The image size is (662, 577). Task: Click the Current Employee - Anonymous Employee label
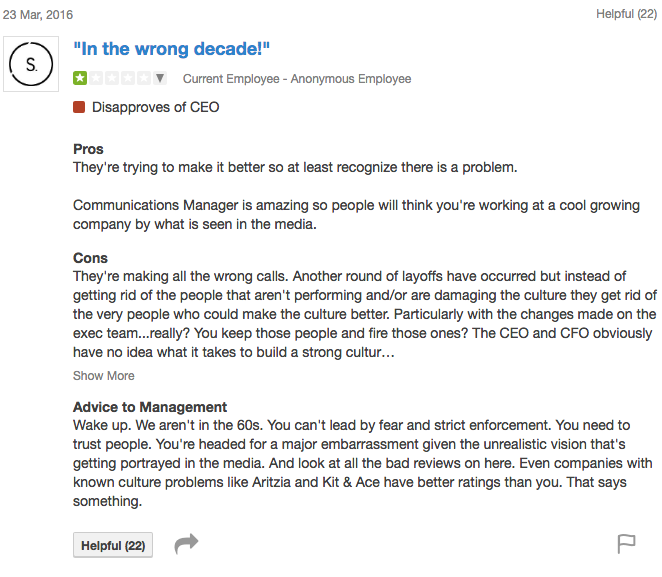pyautogui.click(x=296, y=79)
